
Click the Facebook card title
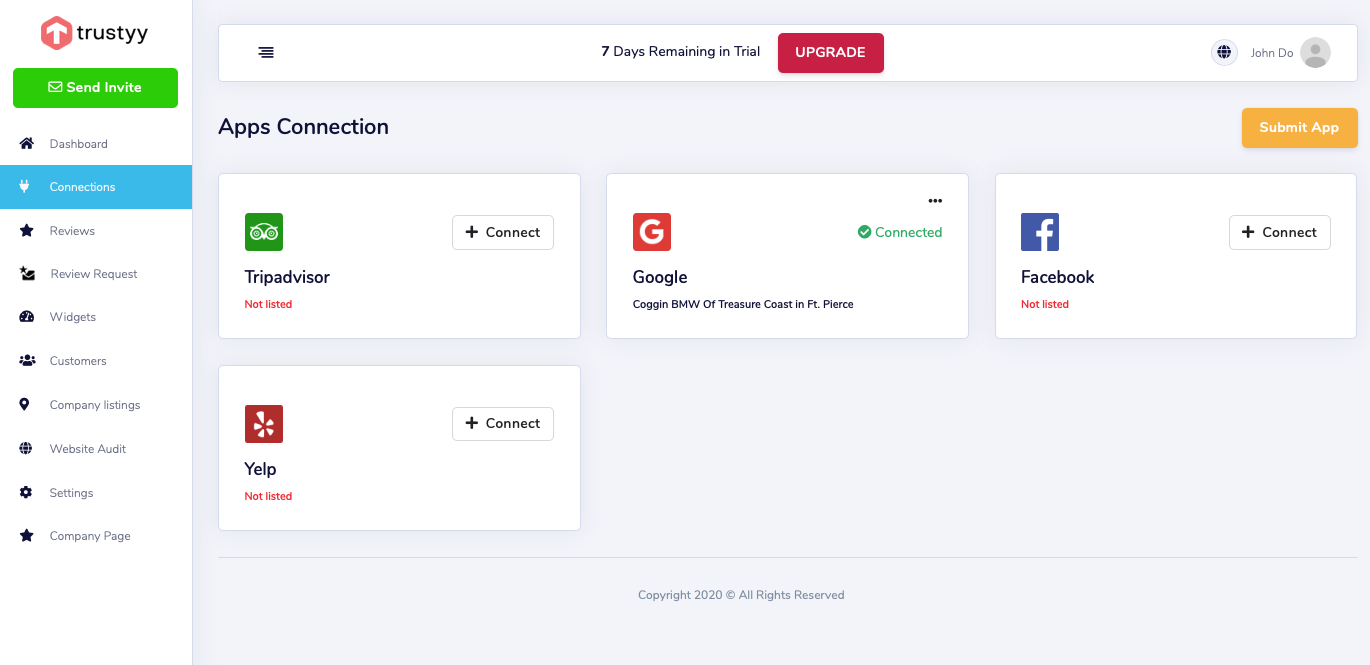tap(1058, 277)
